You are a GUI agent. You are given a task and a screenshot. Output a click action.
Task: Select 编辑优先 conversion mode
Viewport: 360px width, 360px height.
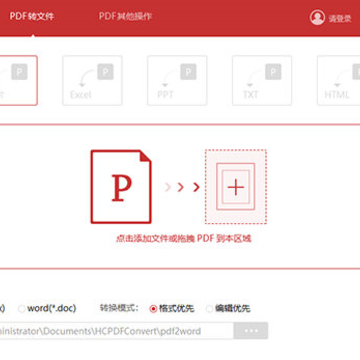click(210, 309)
